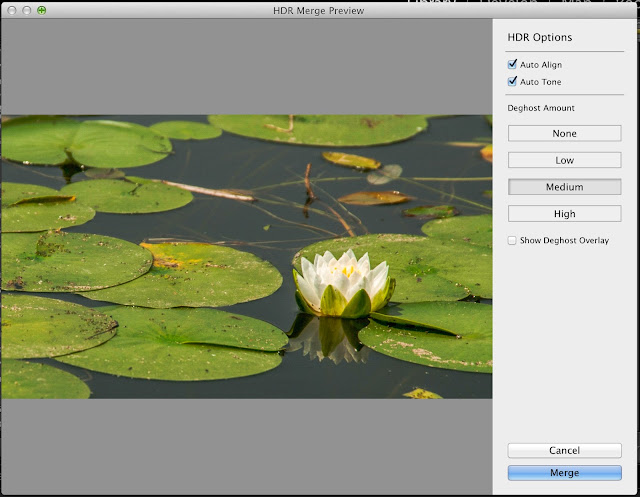
Task: Choose the Low deghost amount
Action: click(x=564, y=160)
